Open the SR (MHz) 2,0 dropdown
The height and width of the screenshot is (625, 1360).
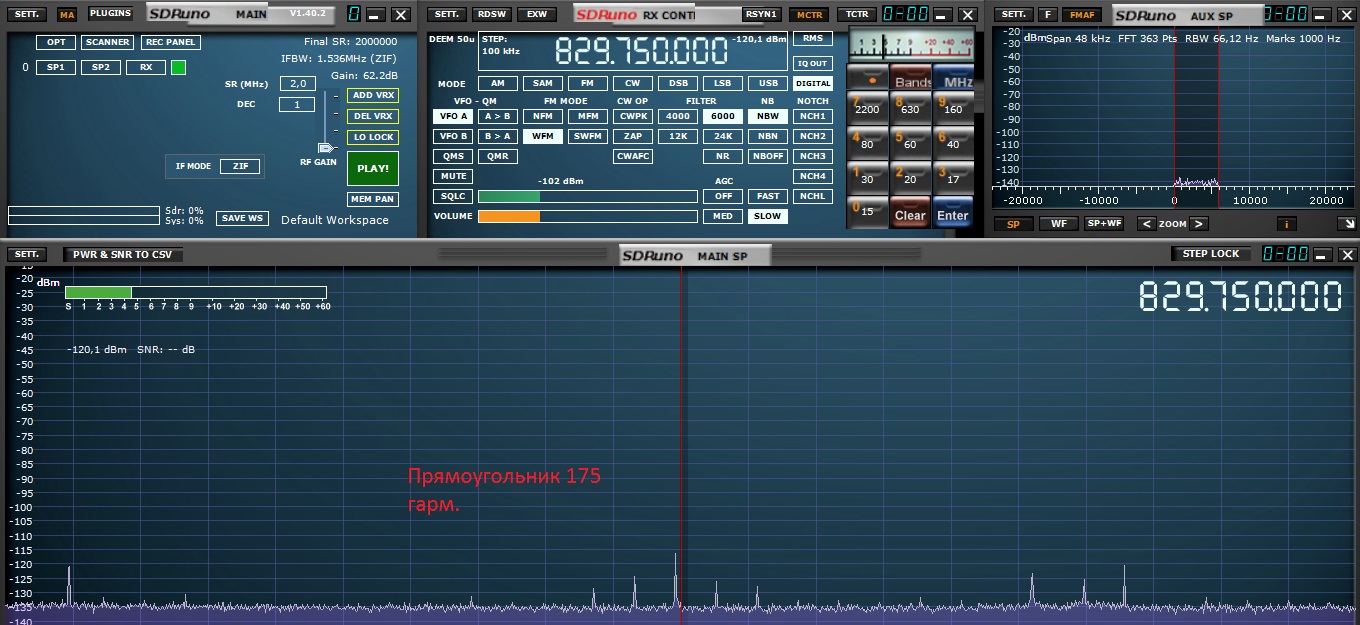pyautogui.click(x=297, y=84)
